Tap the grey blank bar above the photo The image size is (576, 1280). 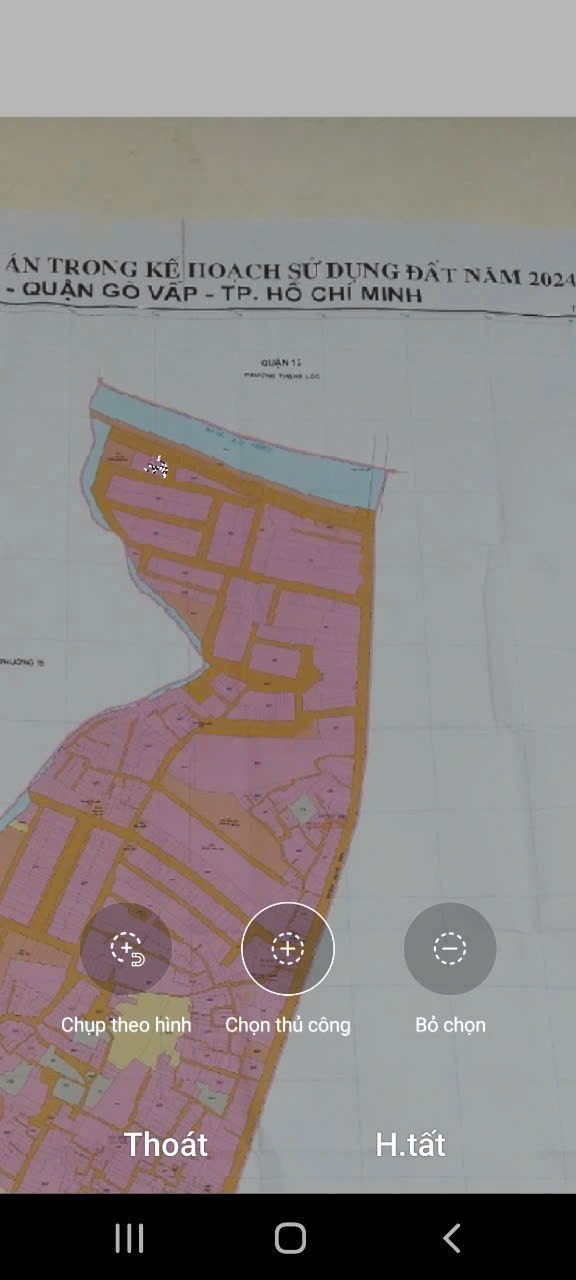point(288,58)
